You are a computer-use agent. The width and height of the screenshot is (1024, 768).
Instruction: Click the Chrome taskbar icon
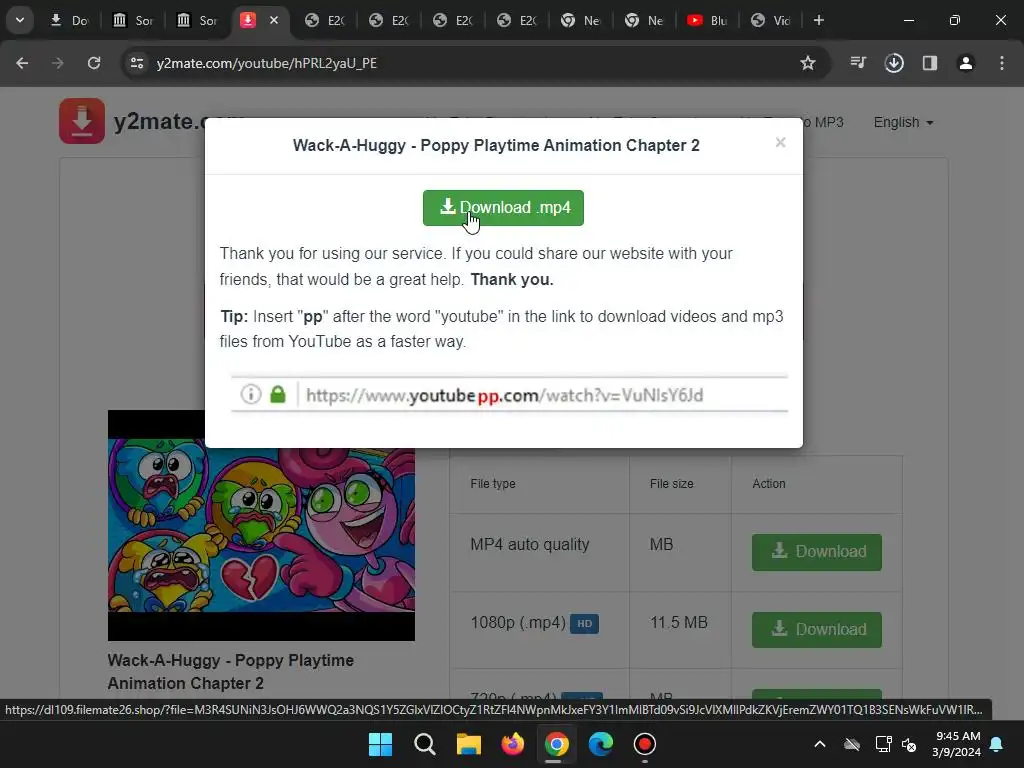[556, 744]
